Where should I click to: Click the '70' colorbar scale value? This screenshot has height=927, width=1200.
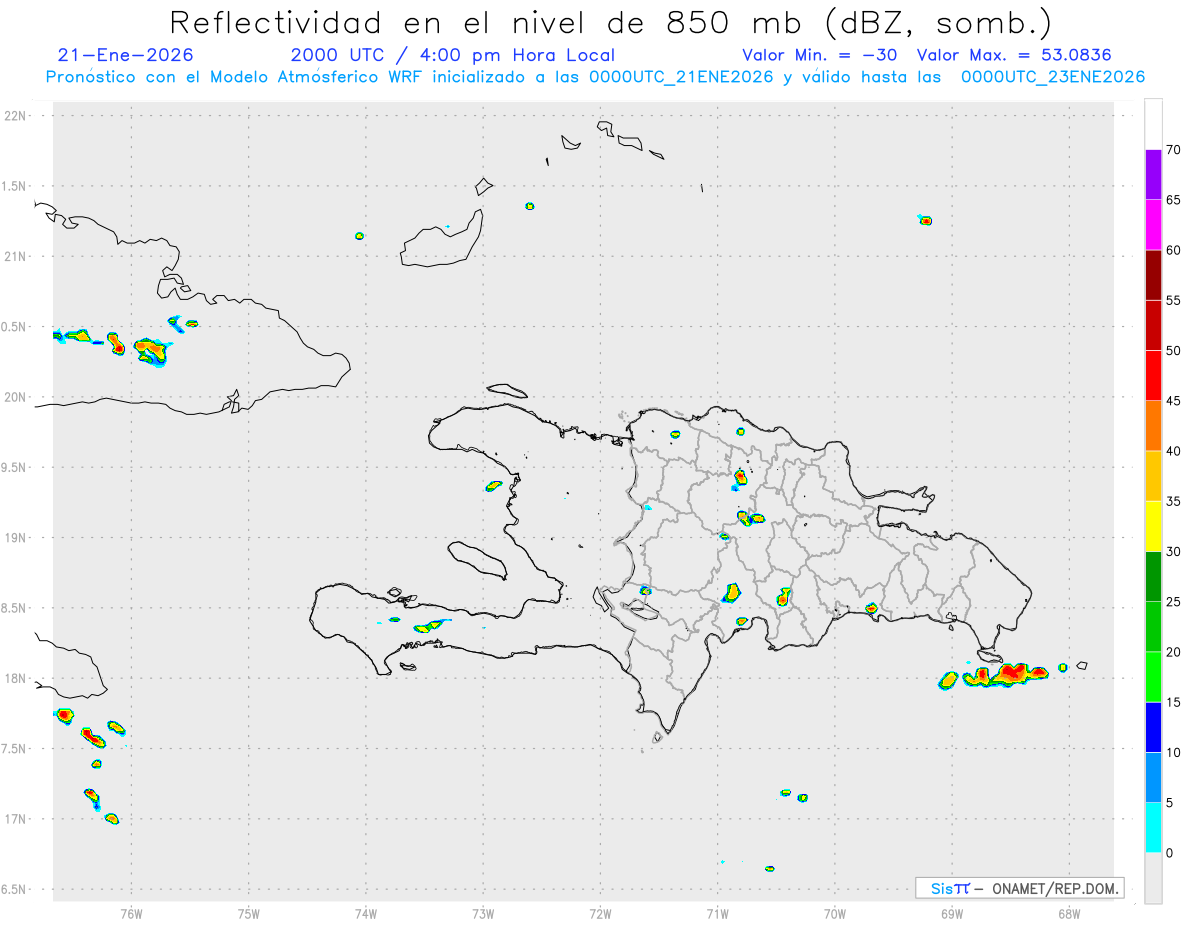coord(1174,150)
